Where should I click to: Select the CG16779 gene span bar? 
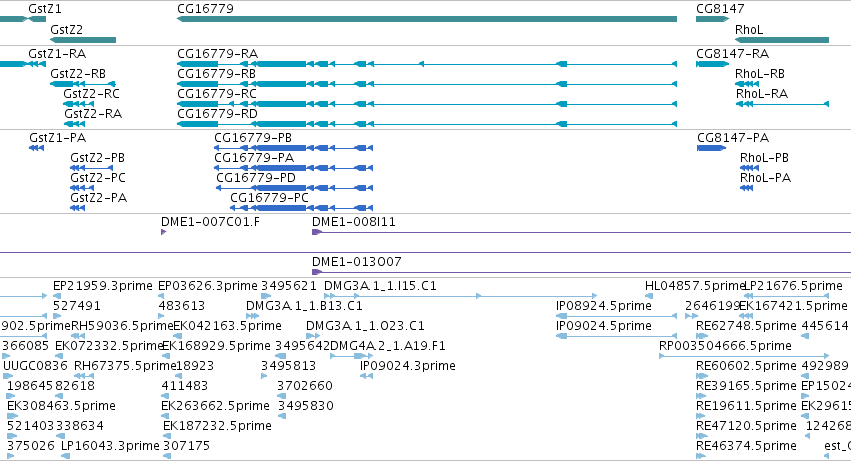[427, 19]
